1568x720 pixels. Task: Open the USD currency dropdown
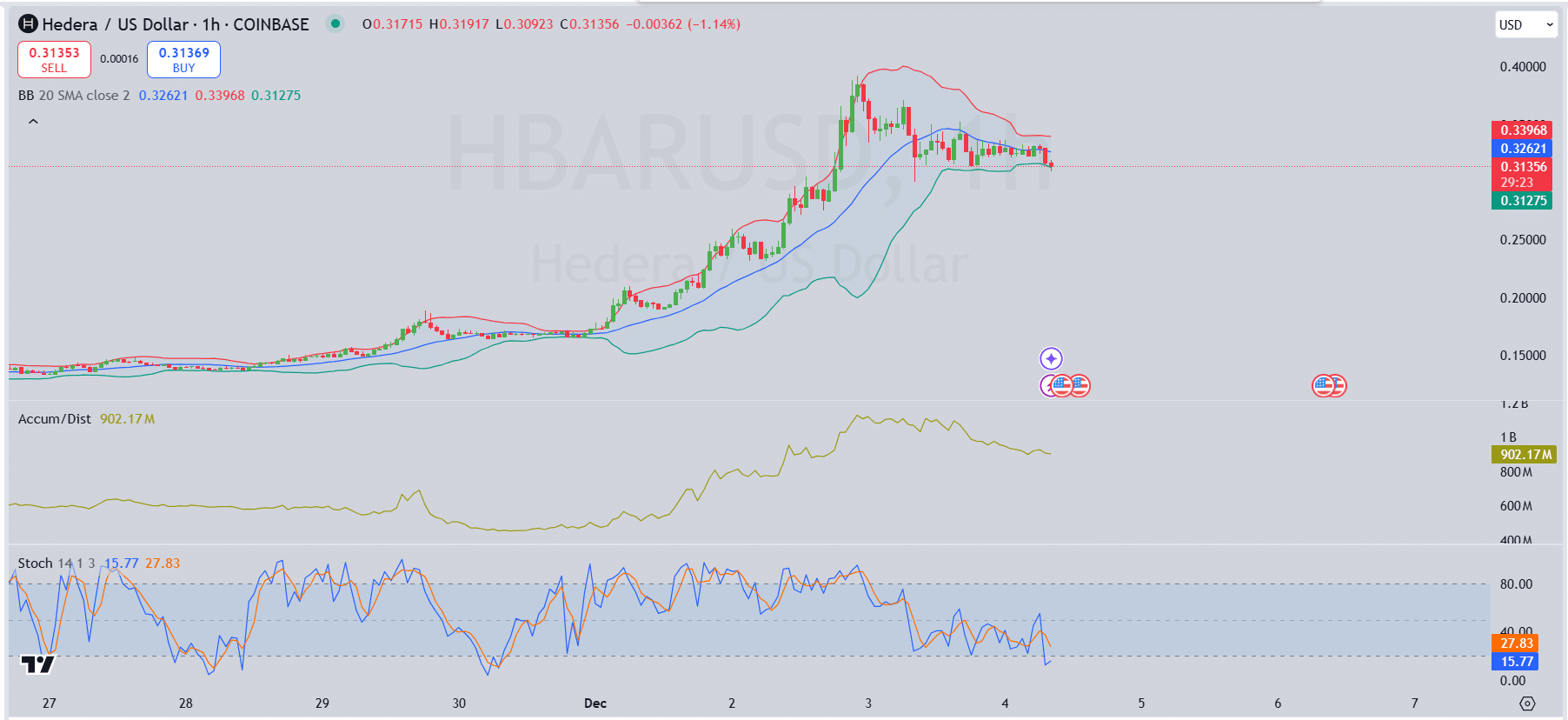(1526, 24)
